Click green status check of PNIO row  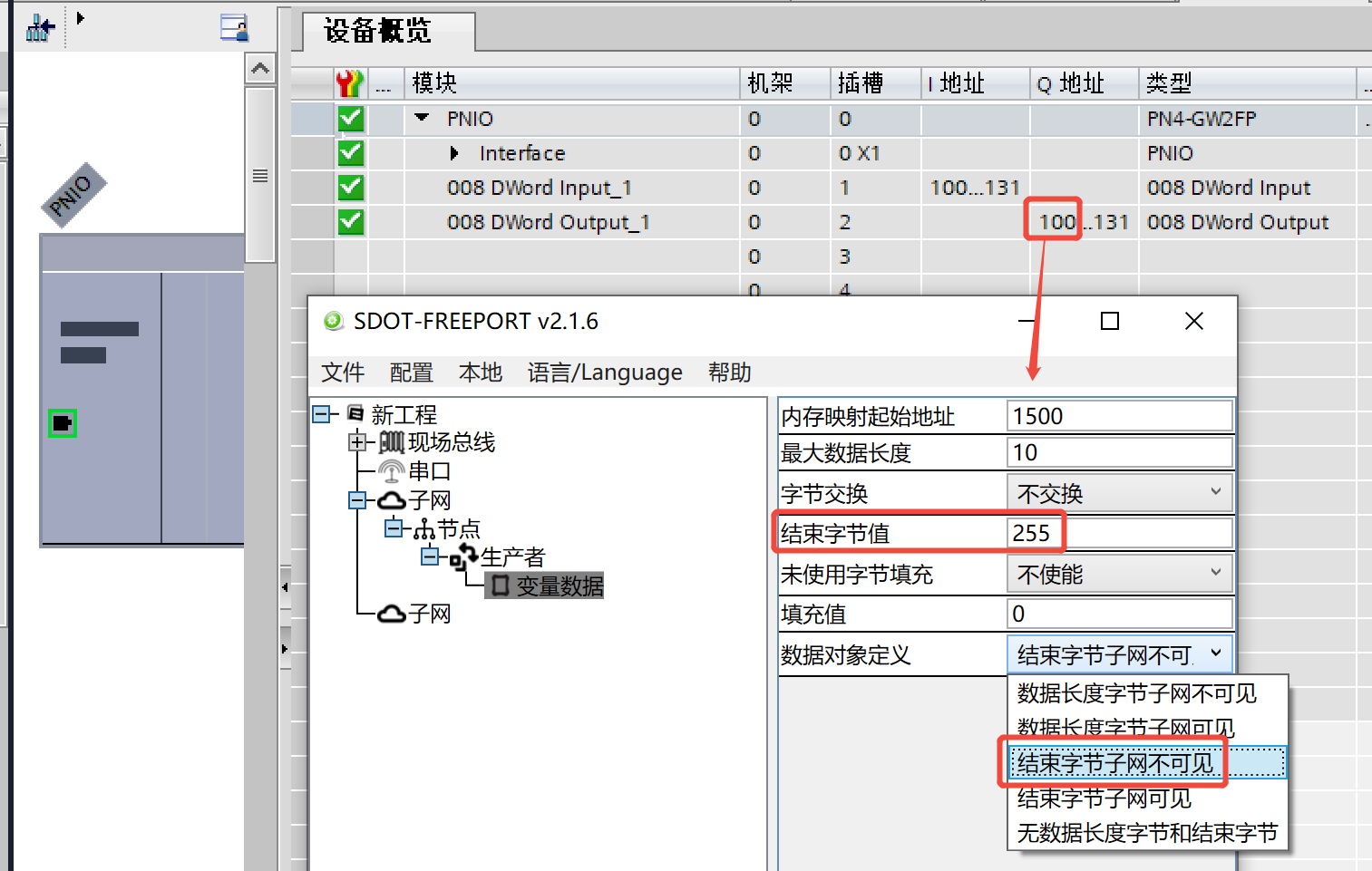(351, 119)
